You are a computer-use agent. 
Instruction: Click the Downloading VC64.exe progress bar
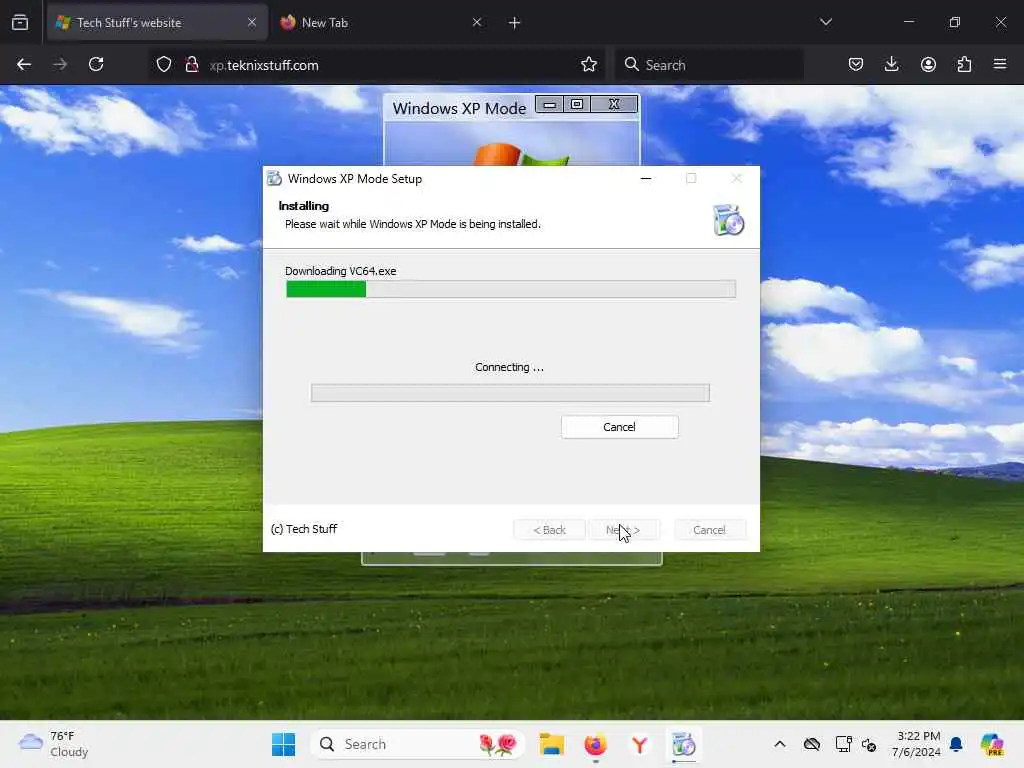tap(511, 289)
